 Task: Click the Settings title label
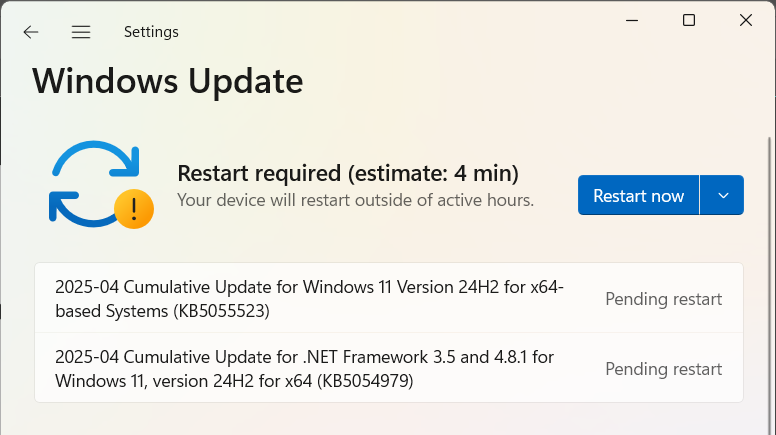tap(151, 32)
